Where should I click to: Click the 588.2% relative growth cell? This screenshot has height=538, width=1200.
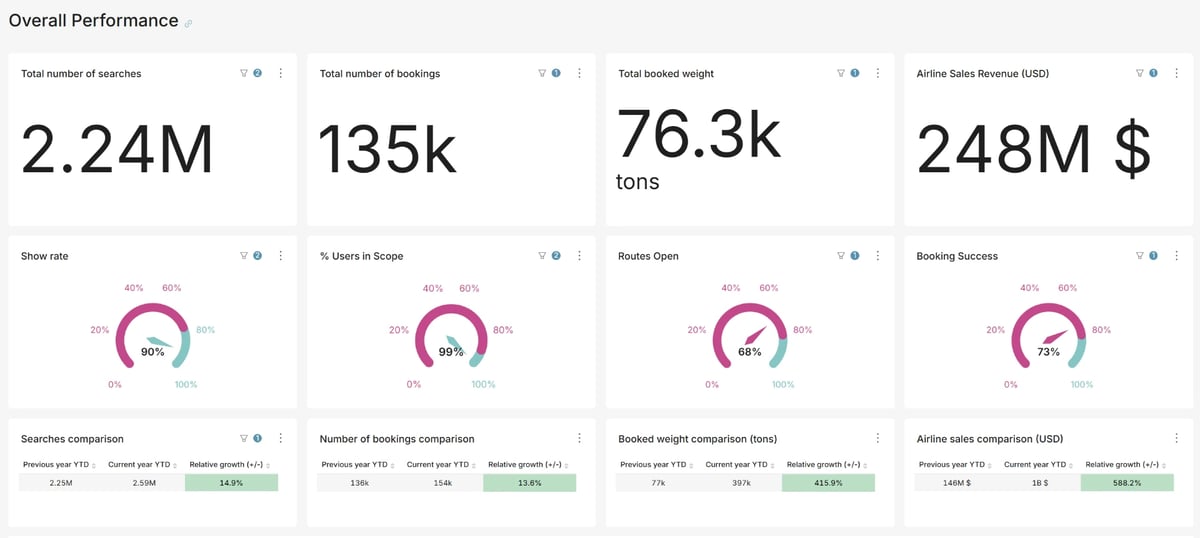(1127, 483)
